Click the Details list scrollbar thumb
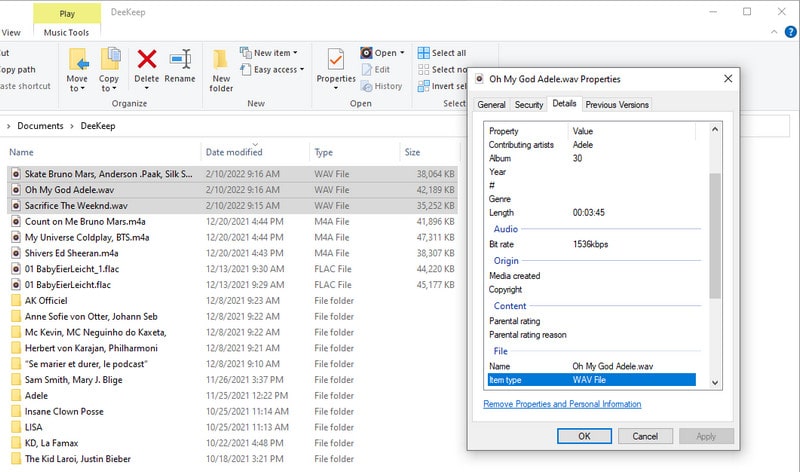Viewport: 800px width, 472px height. [715, 236]
